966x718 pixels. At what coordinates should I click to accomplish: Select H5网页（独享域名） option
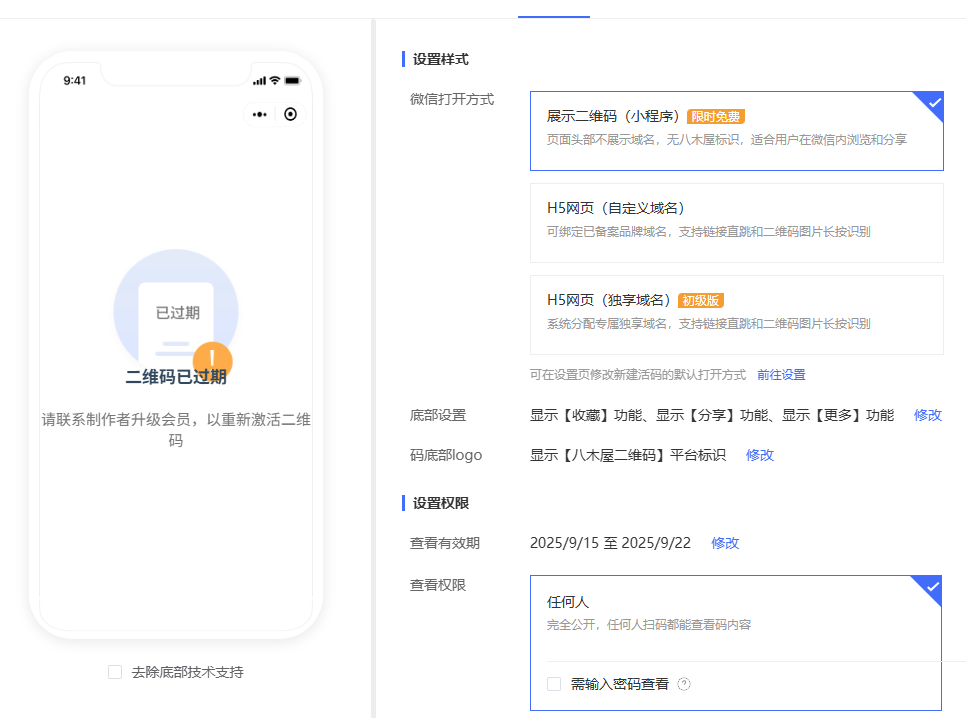pos(737,315)
